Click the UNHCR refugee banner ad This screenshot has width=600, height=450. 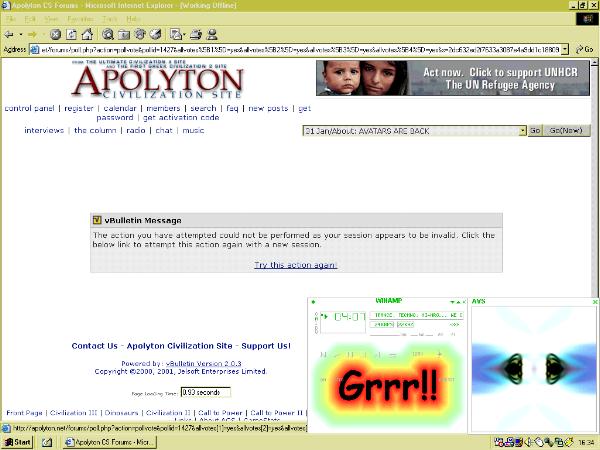453,78
